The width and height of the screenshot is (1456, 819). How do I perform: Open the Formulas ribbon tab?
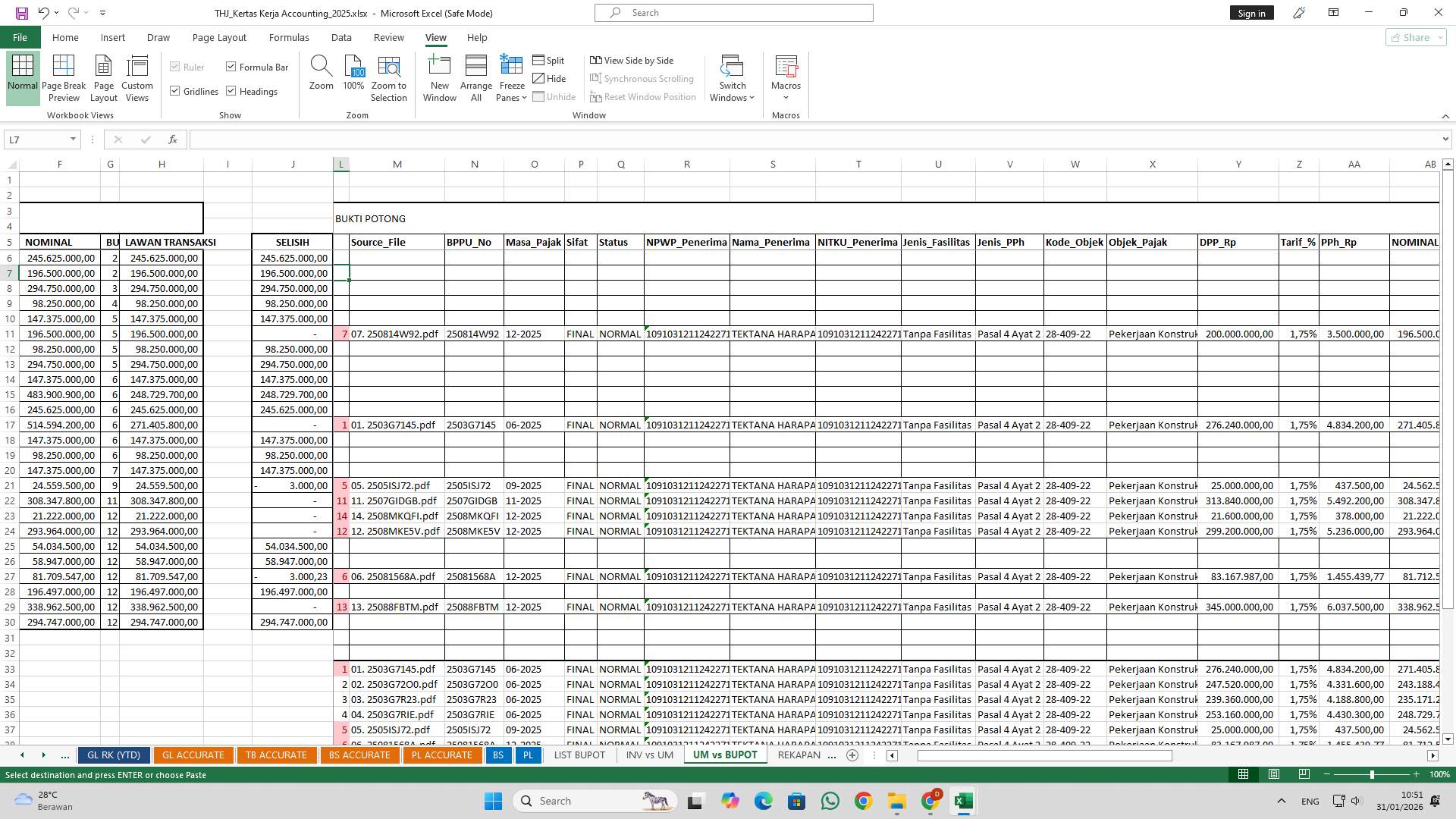click(x=289, y=37)
